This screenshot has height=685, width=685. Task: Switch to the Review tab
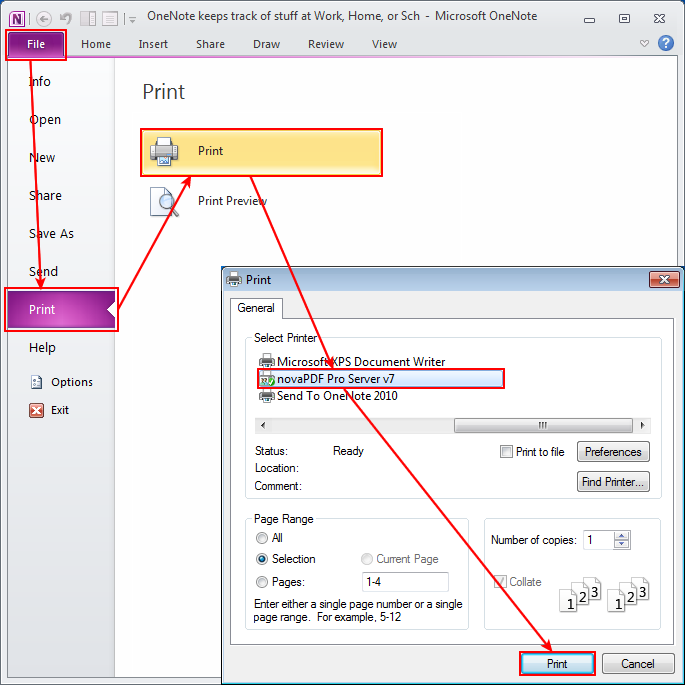click(x=326, y=44)
